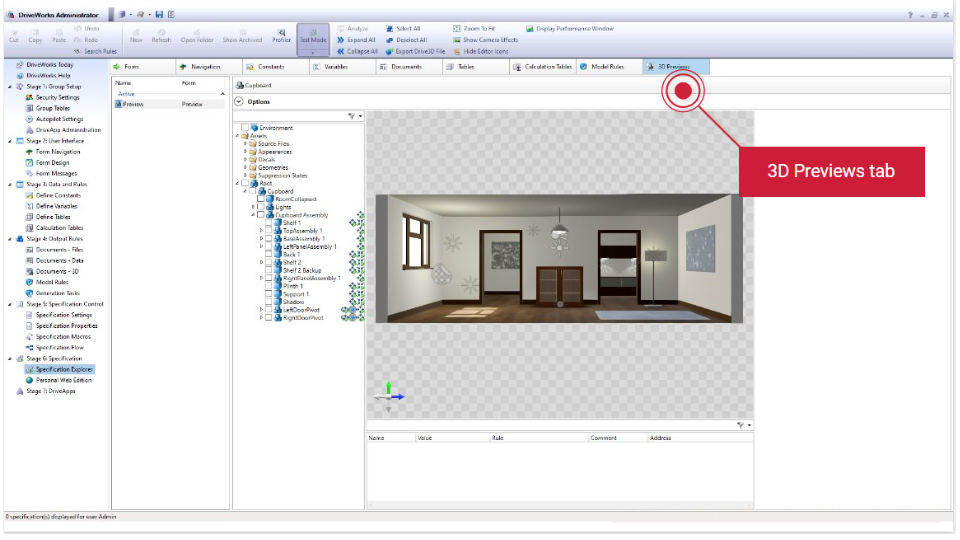Expand the Appearances folder in tree
This screenshot has width=960, height=540.
[x=245, y=151]
